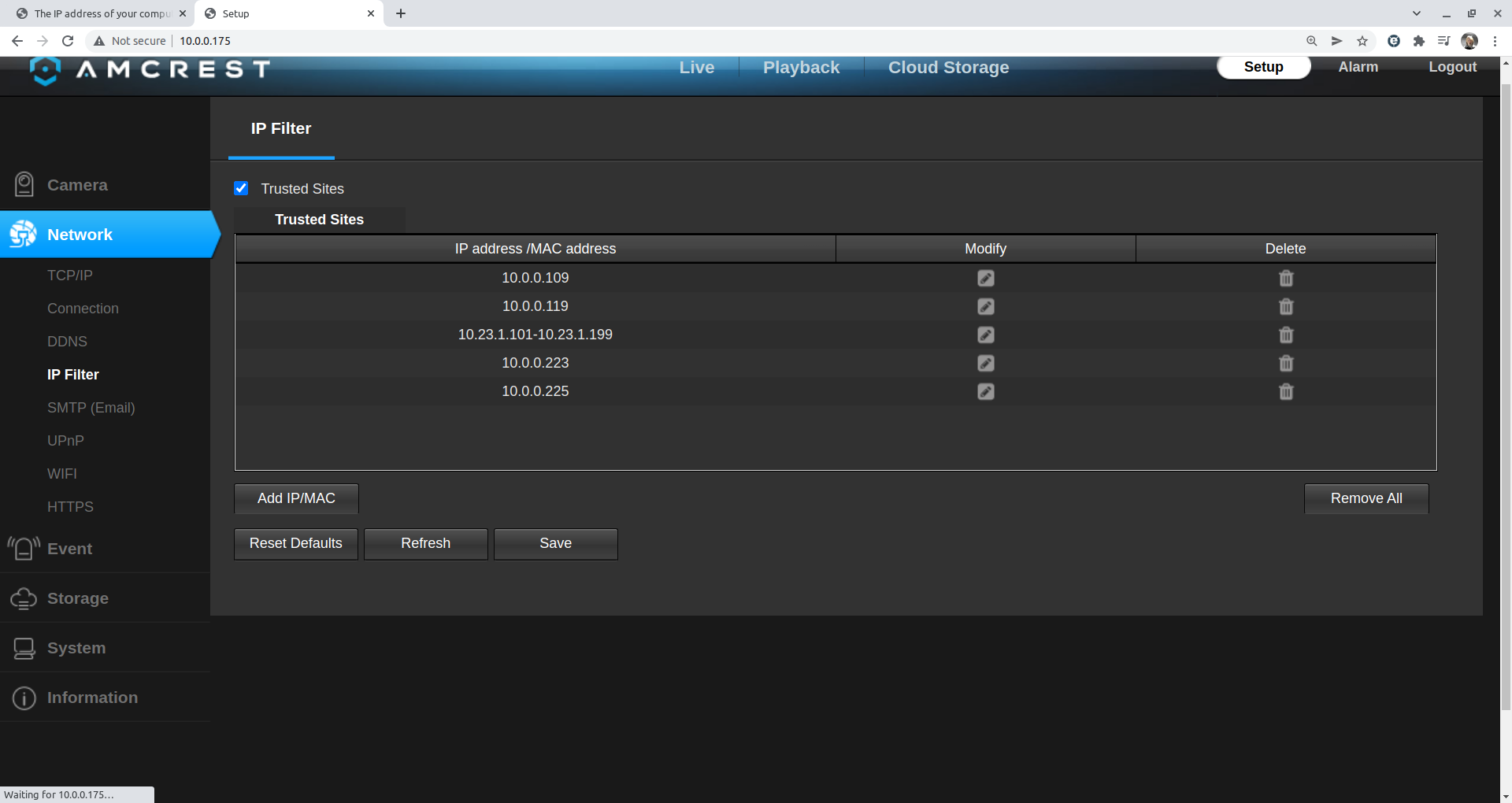Image resolution: width=1512 pixels, height=803 pixels.
Task: Delete the 10.0.0.119 entry with trash icon
Action: tap(1286, 306)
